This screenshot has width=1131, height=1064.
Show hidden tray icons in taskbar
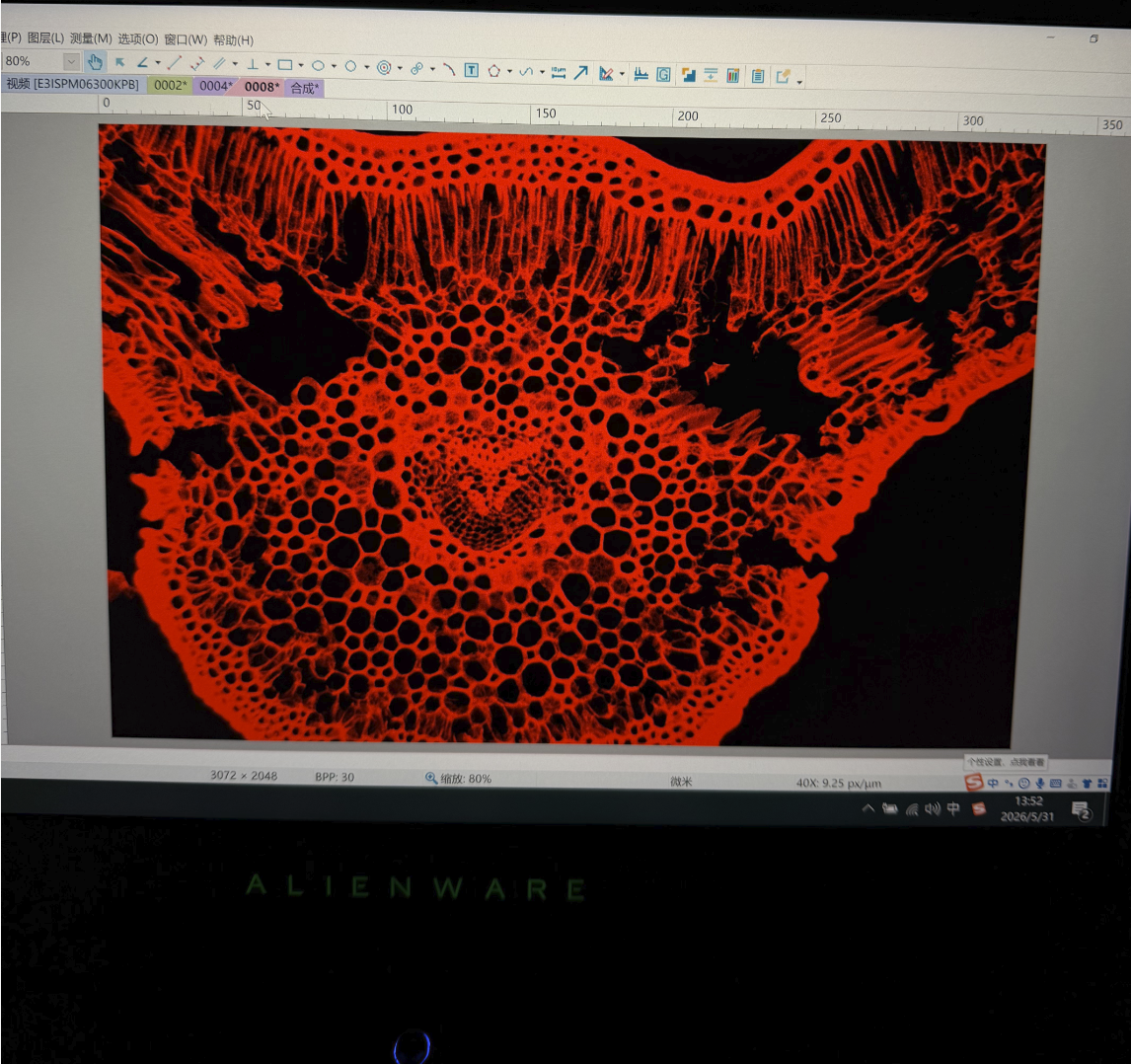[x=868, y=808]
